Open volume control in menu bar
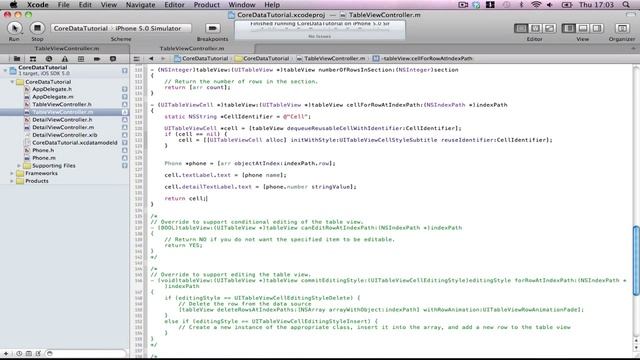 550,5
